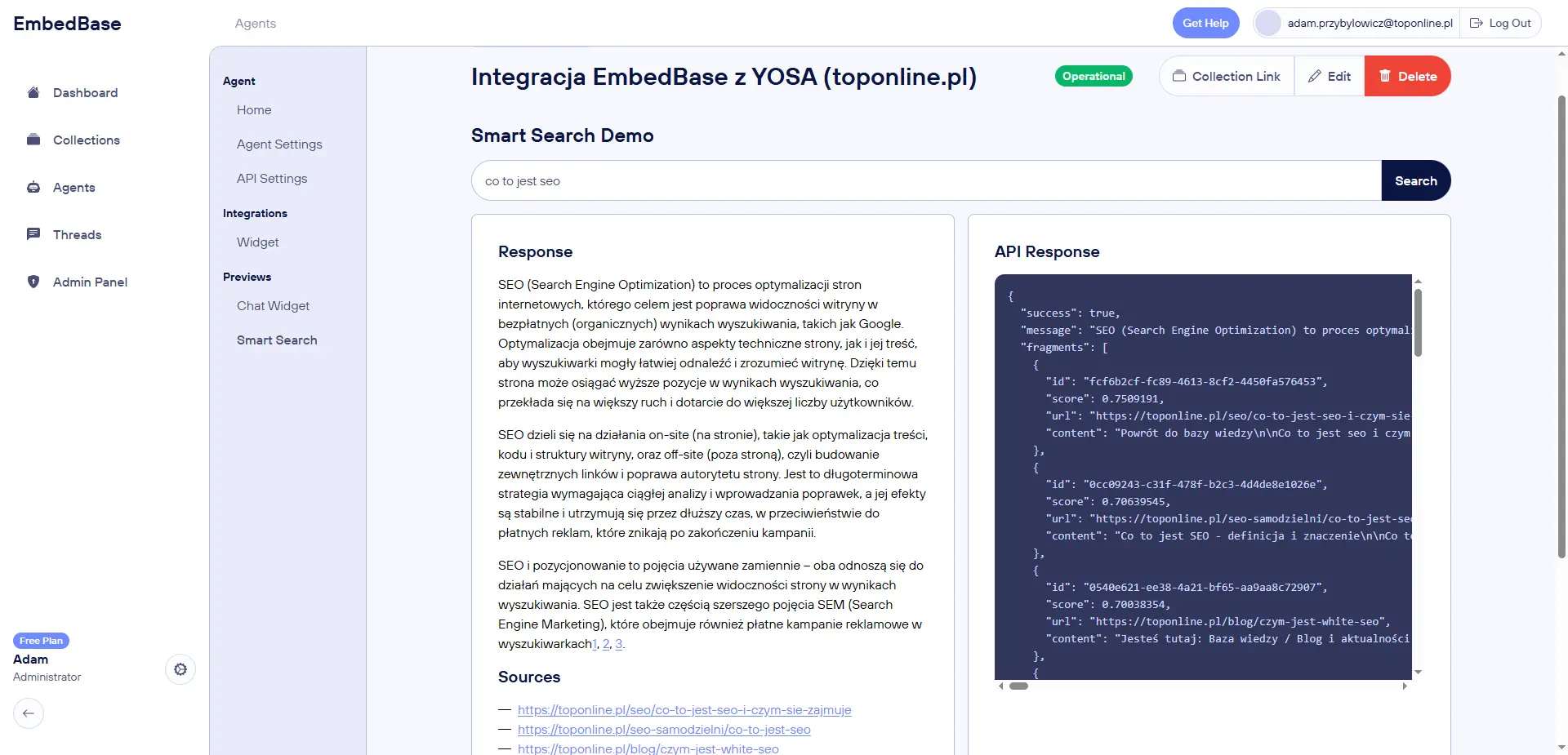Image resolution: width=1568 pixels, height=755 pixels.
Task: Open API Settings
Action: click(x=272, y=179)
